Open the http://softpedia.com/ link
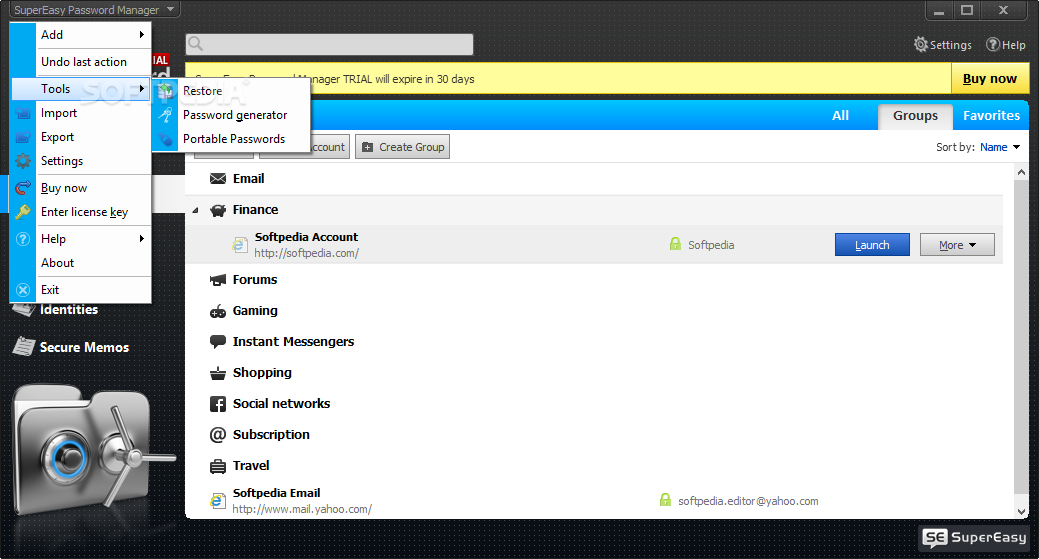 pos(306,253)
